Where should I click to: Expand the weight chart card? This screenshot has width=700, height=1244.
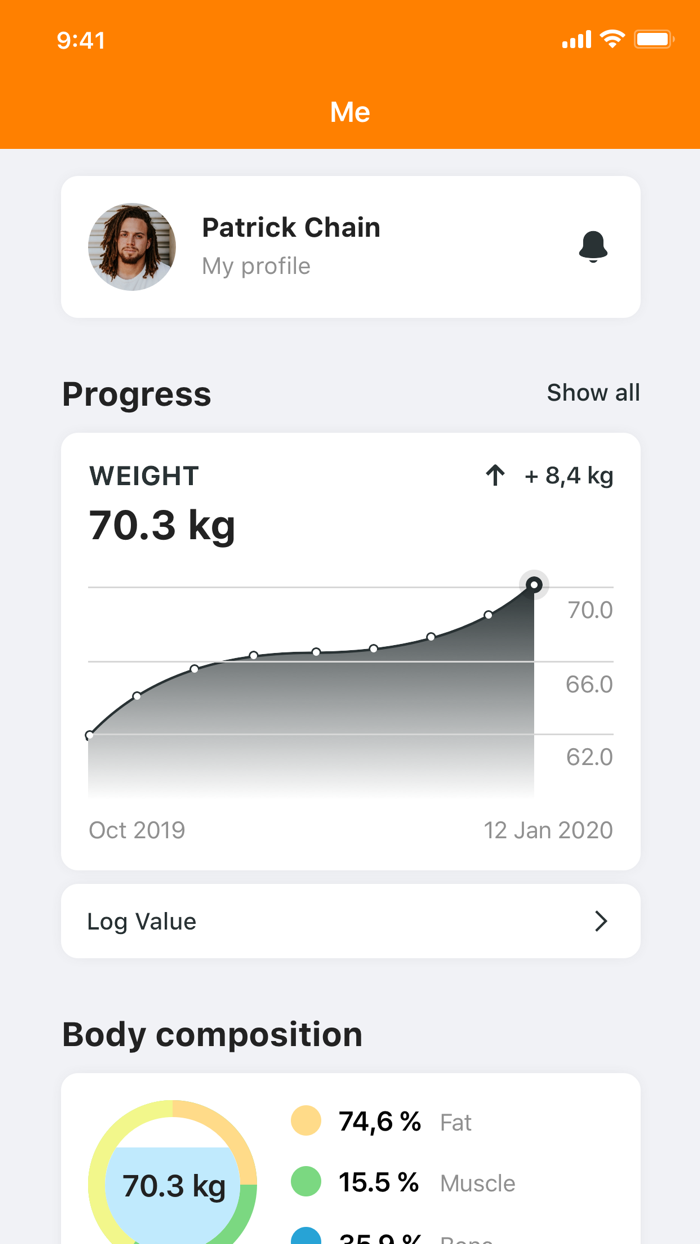[350, 650]
